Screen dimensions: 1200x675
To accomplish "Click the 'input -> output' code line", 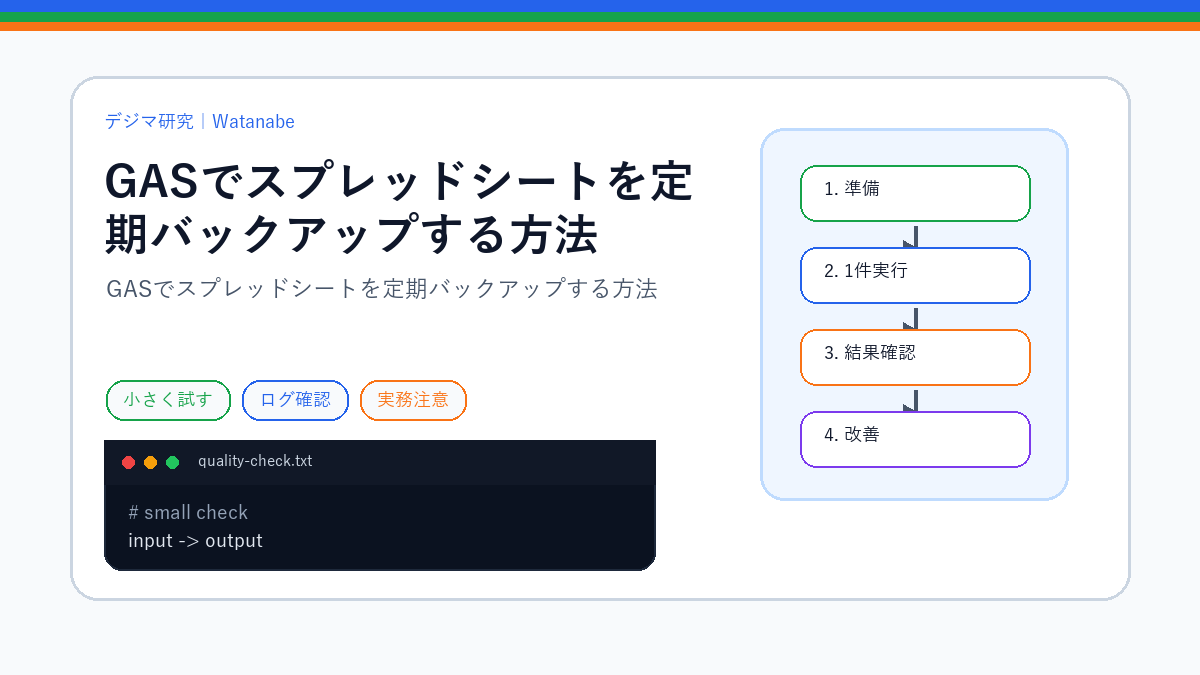I will click(195, 541).
